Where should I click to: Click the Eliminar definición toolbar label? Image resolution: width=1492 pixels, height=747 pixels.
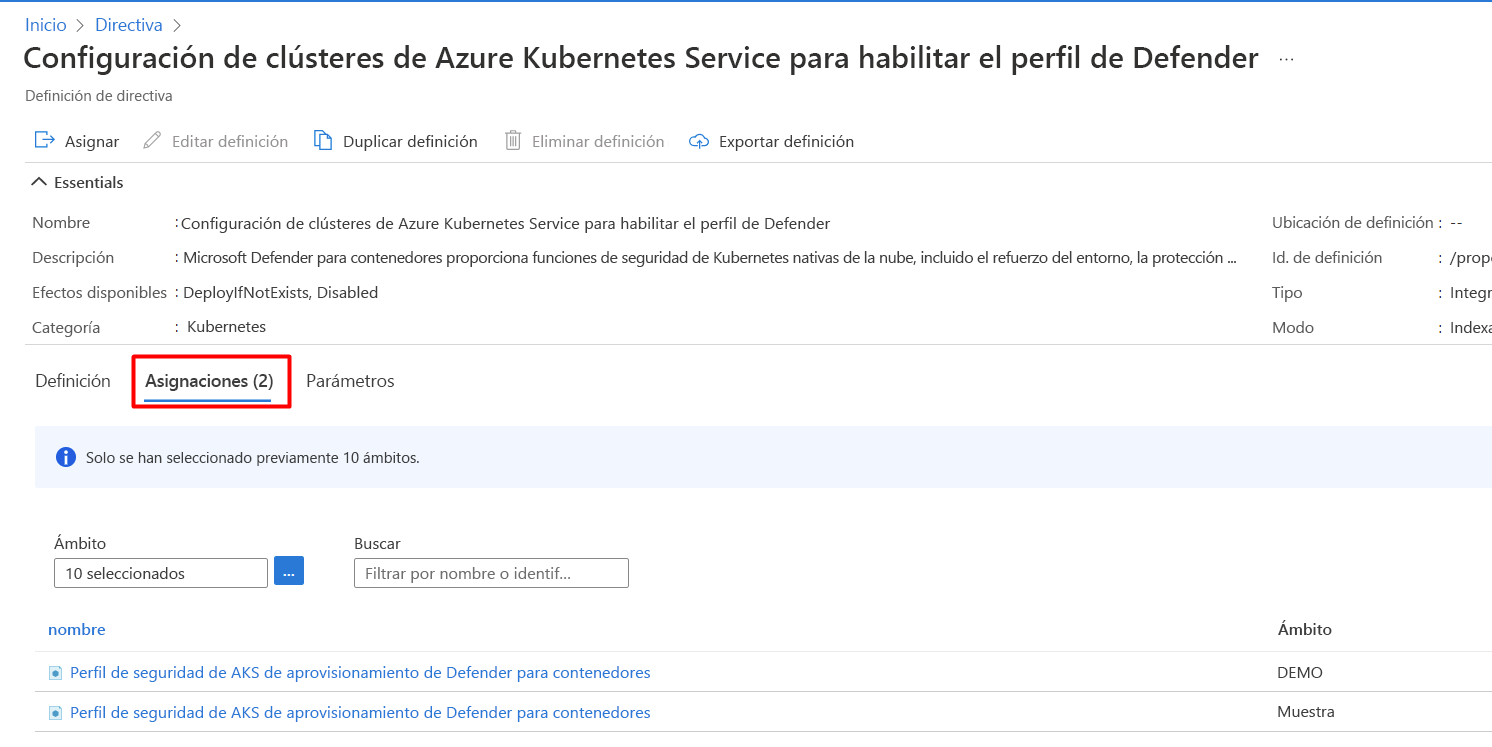[598, 142]
